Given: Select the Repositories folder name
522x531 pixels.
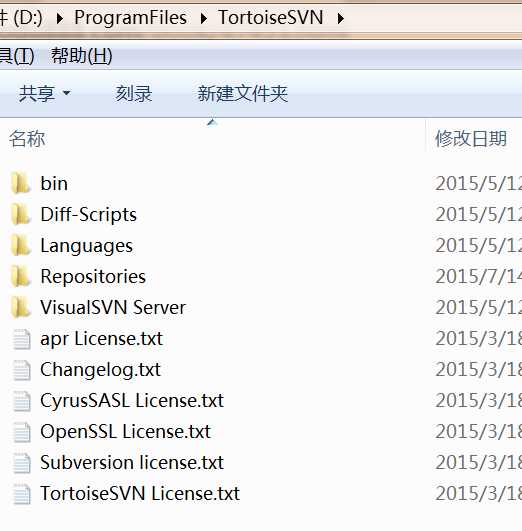Looking at the screenshot, I should coord(93,277).
